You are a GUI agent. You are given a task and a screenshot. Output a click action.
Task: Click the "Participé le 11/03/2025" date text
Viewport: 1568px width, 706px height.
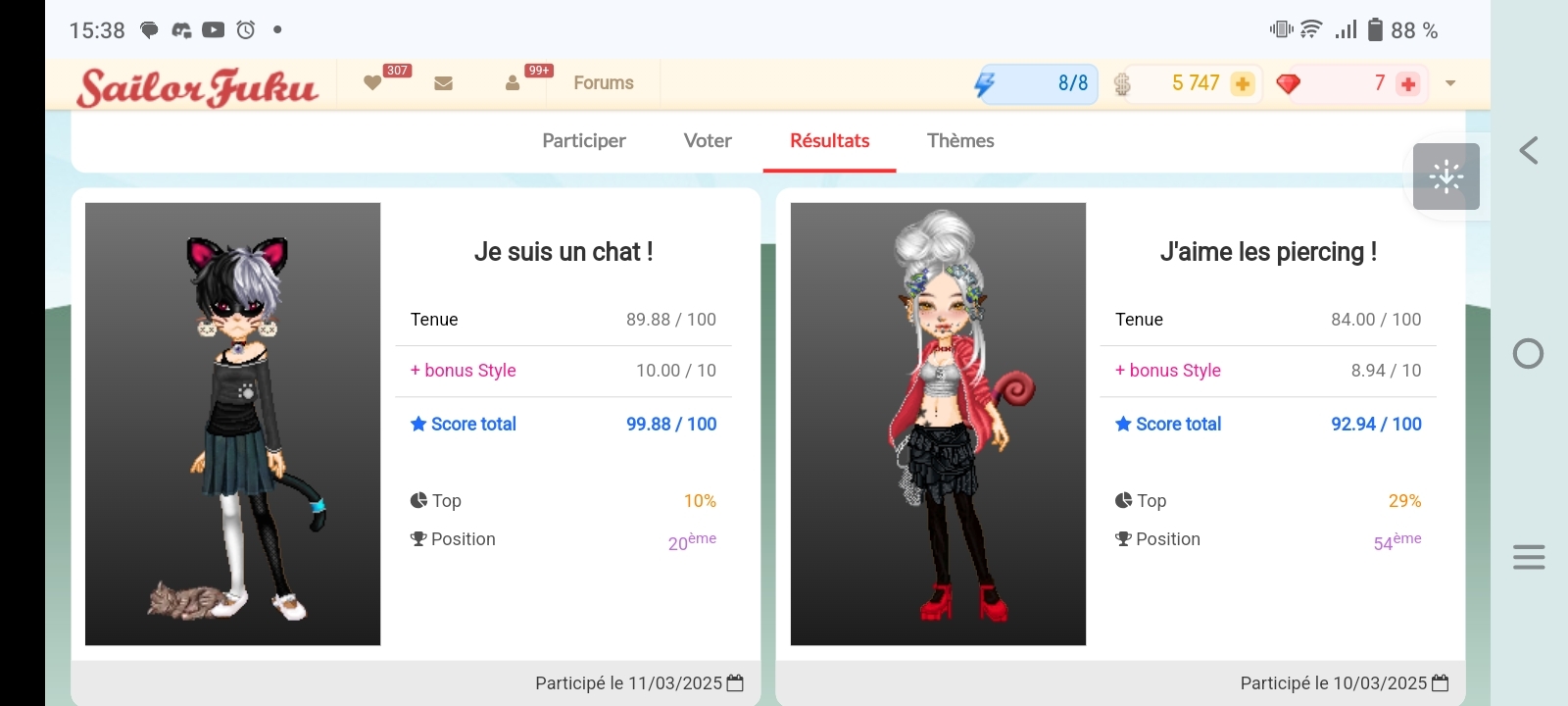(628, 683)
